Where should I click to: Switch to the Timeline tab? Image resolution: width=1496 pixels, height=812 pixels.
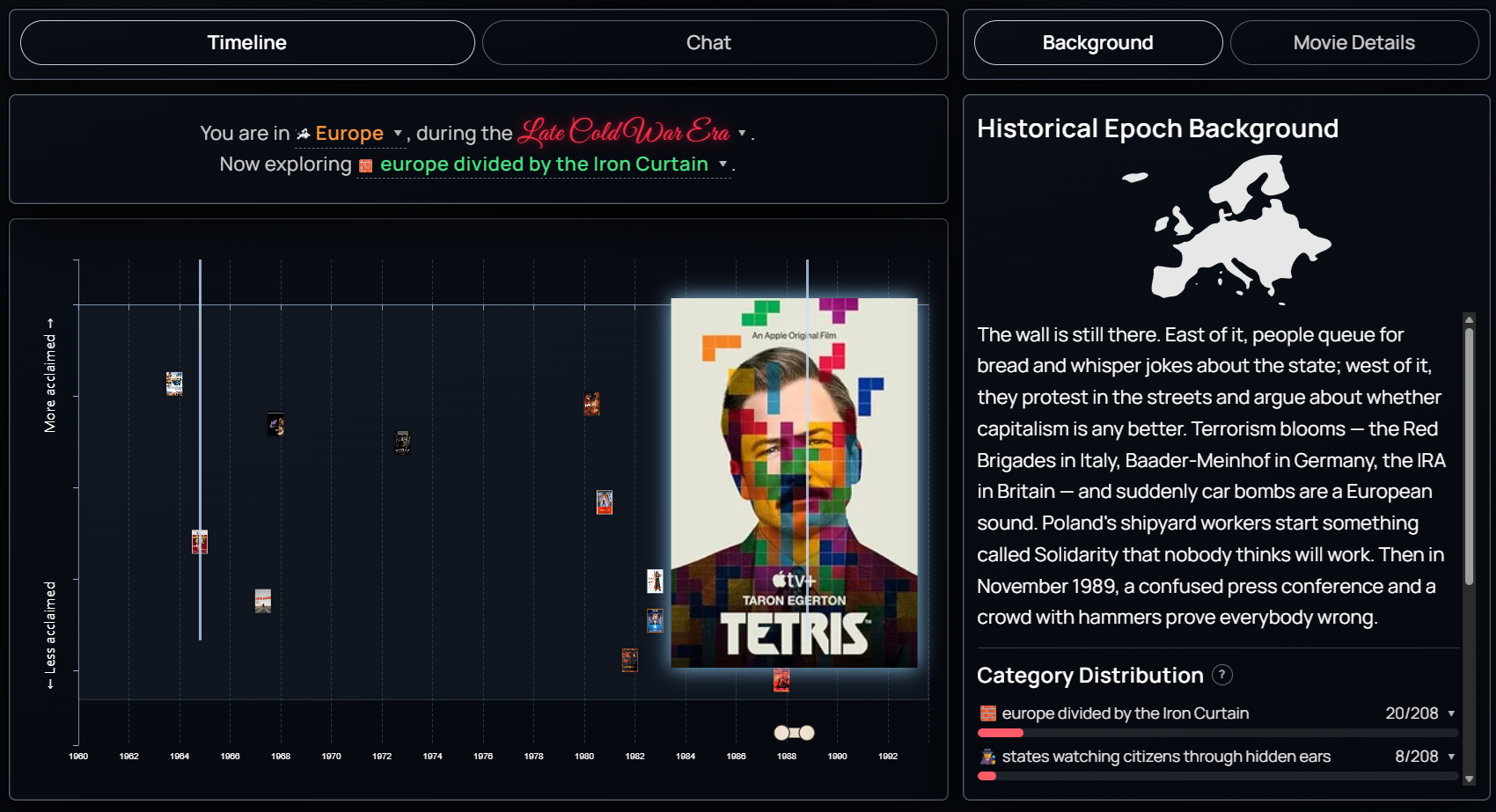tap(247, 42)
